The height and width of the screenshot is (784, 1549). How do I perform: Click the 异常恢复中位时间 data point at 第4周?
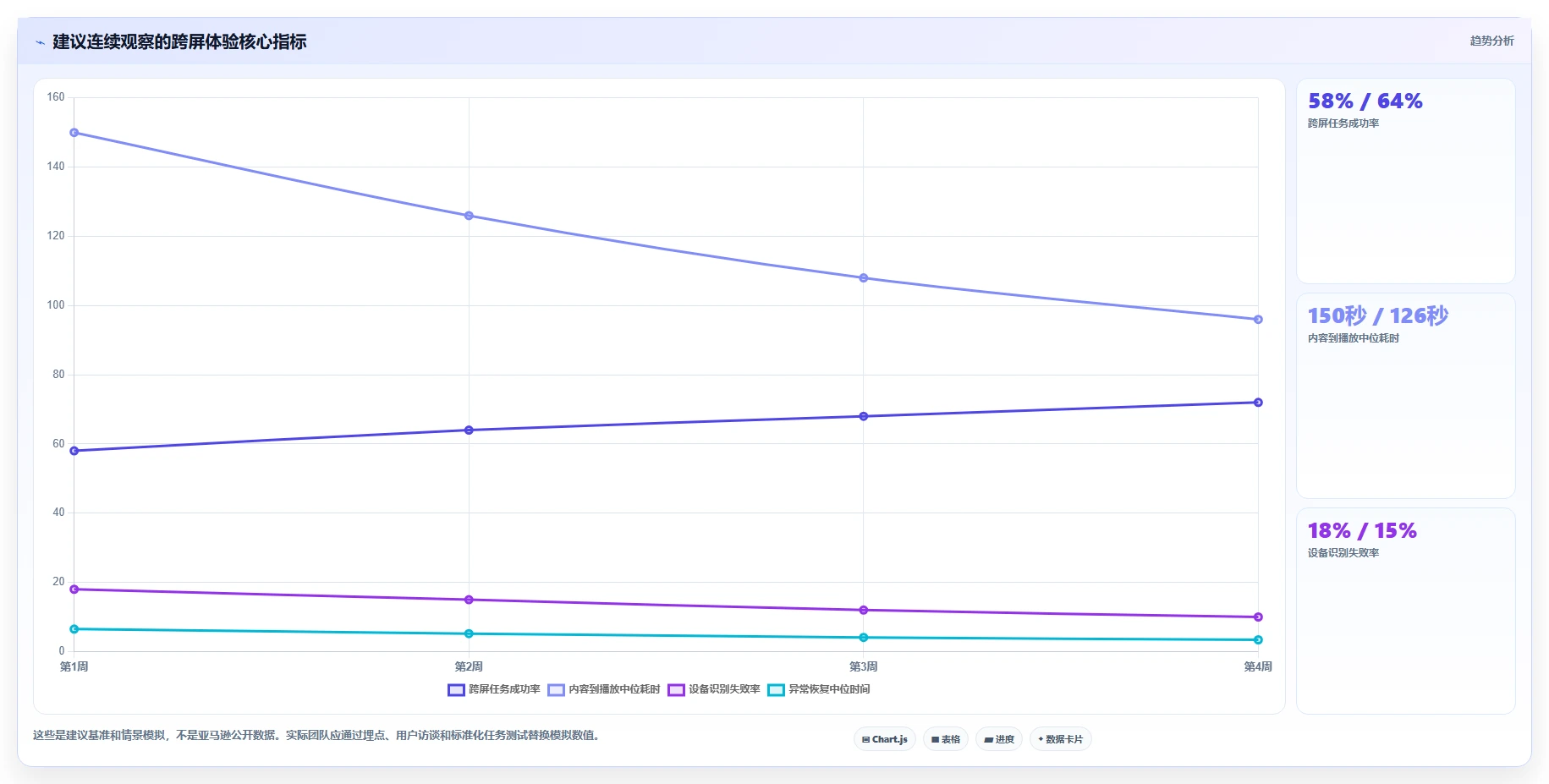pyautogui.click(x=1258, y=640)
